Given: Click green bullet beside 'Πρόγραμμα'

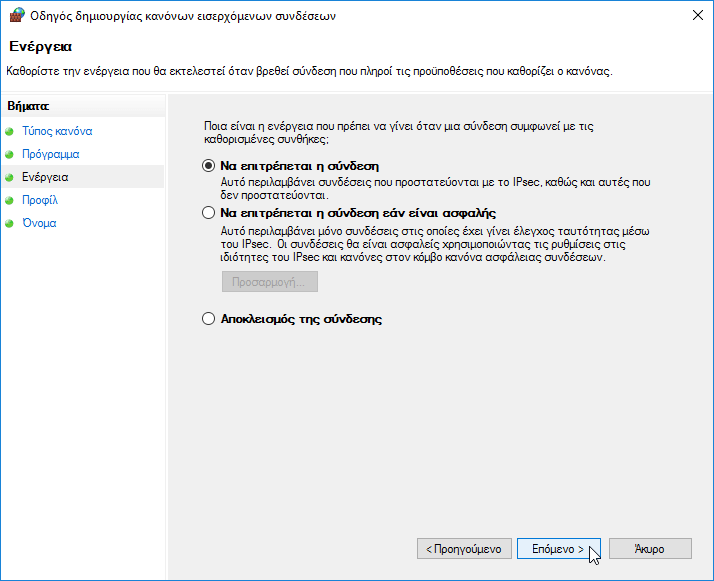Looking at the screenshot, I should click(x=9, y=154).
